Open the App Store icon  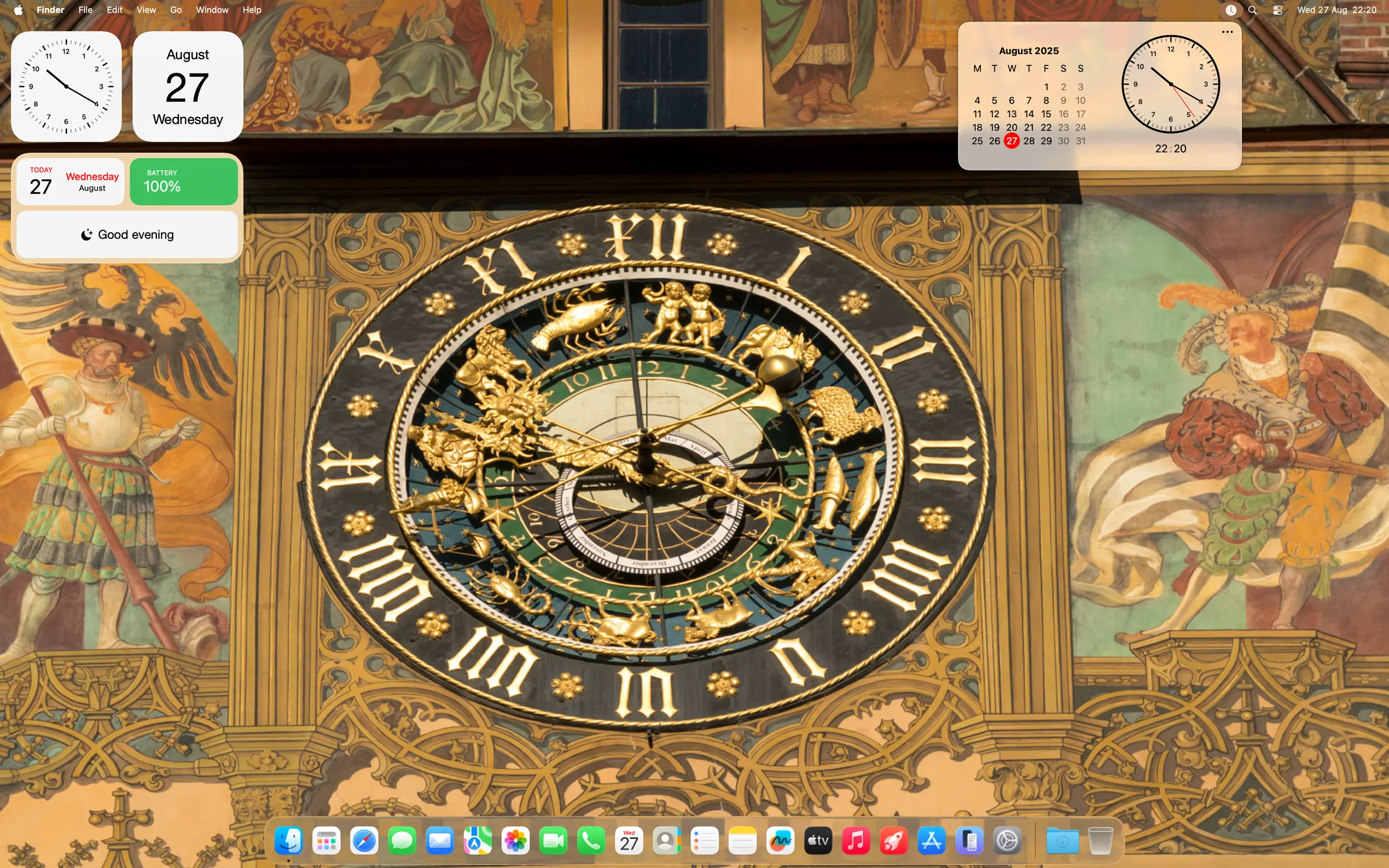click(x=932, y=841)
